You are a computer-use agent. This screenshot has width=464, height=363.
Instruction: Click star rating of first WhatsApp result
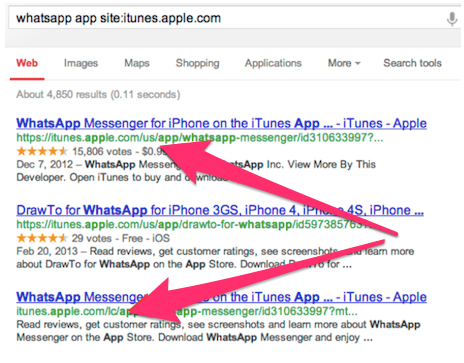point(42,152)
